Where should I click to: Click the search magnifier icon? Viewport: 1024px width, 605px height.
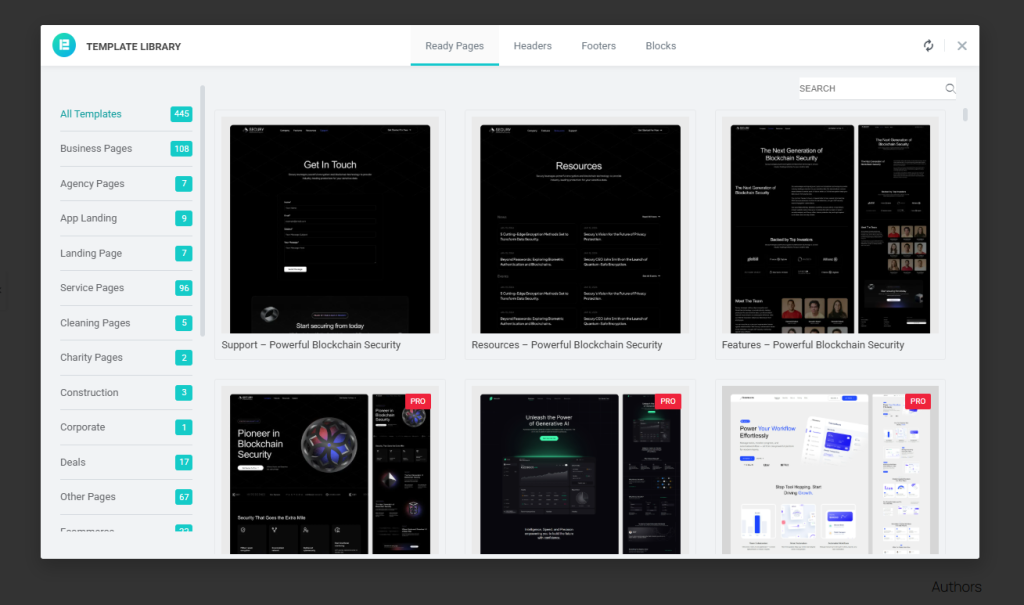click(x=950, y=88)
